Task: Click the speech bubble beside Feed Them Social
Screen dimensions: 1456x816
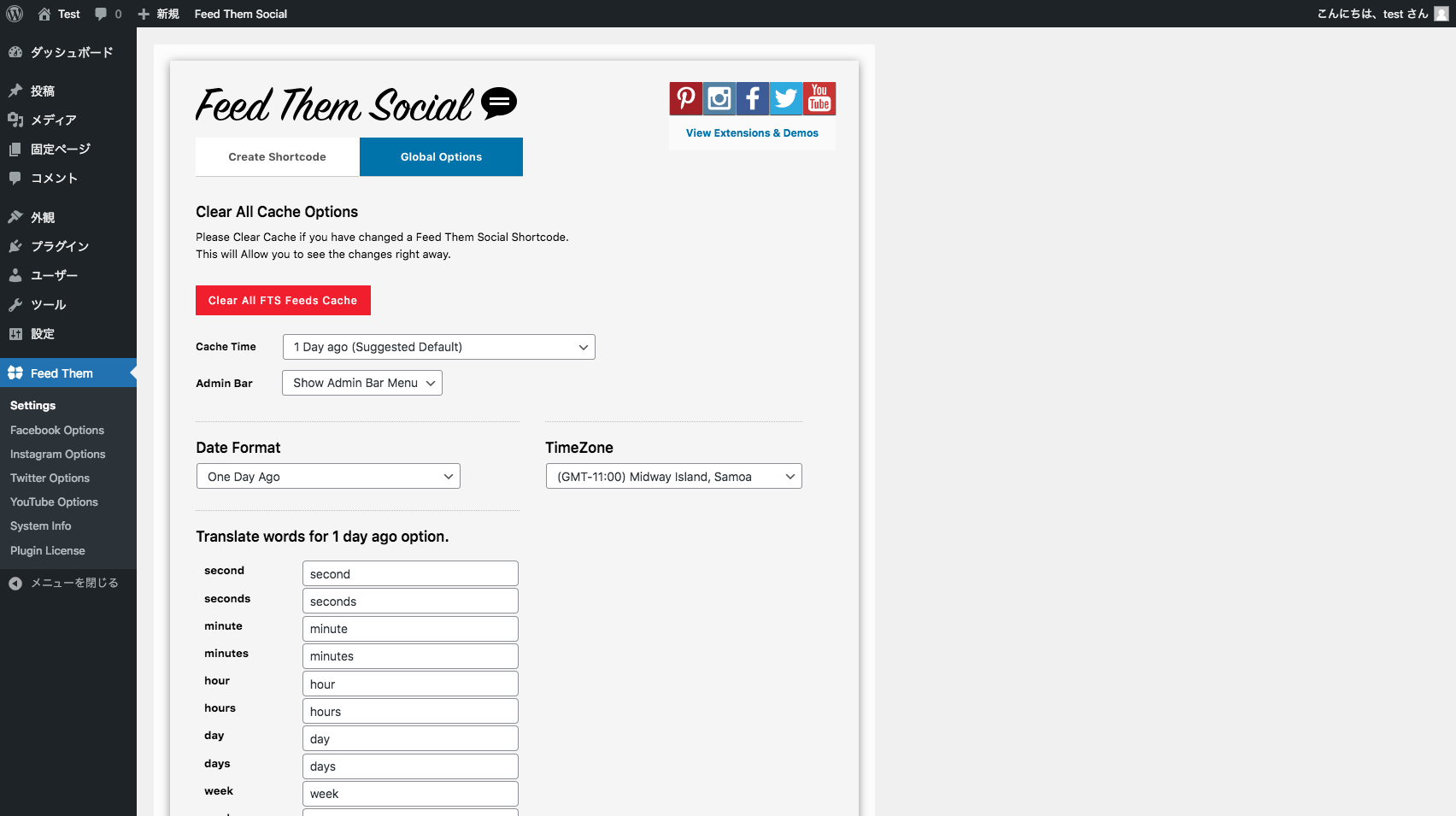Action: click(501, 103)
